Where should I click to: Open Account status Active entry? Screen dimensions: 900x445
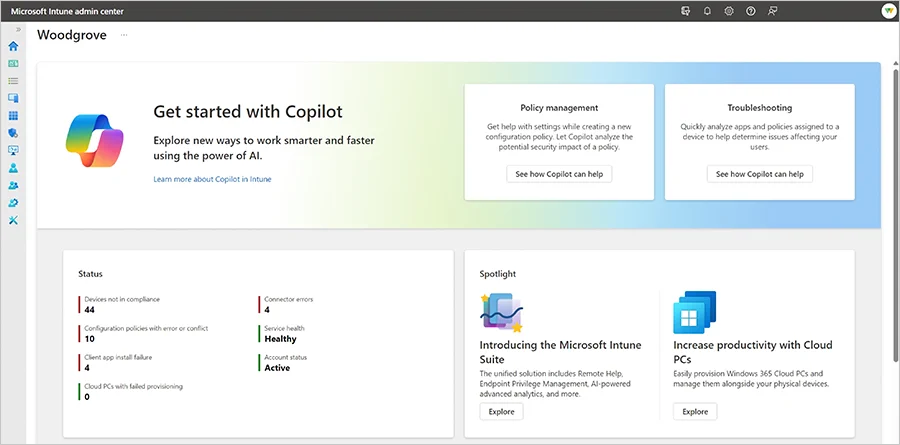pyautogui.click(x=283, y=362)
